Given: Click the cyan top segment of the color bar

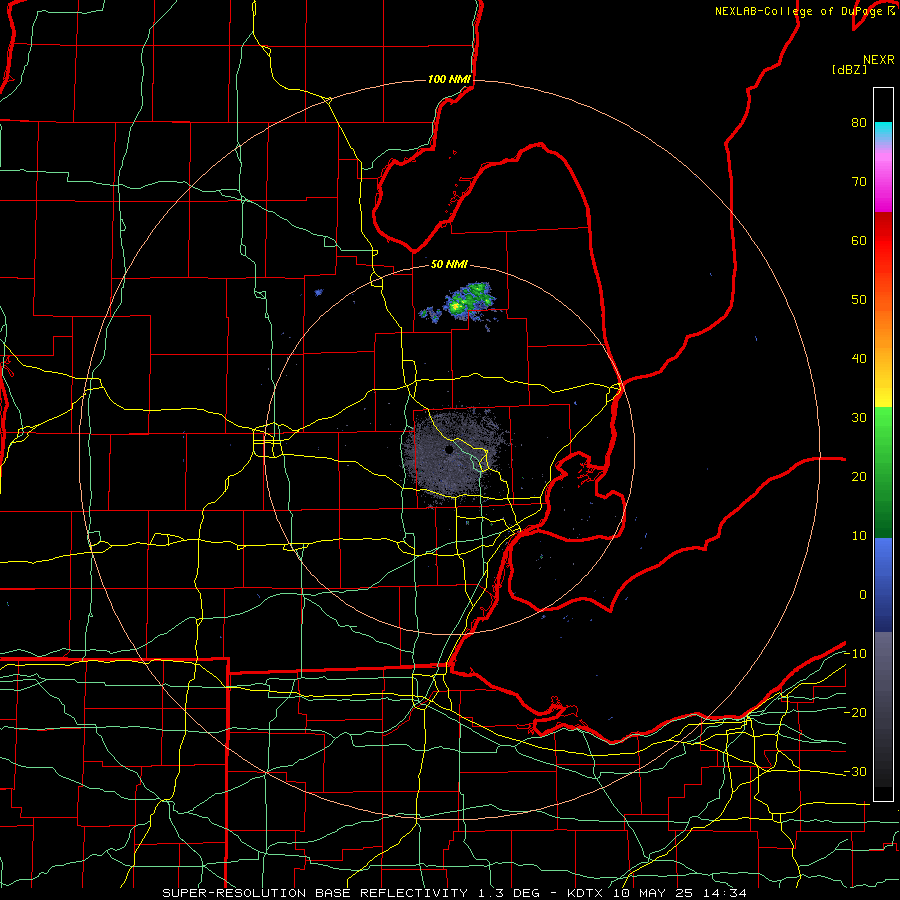Looking at the screenshot, I should pyautogui.click(x=883, y=133).
